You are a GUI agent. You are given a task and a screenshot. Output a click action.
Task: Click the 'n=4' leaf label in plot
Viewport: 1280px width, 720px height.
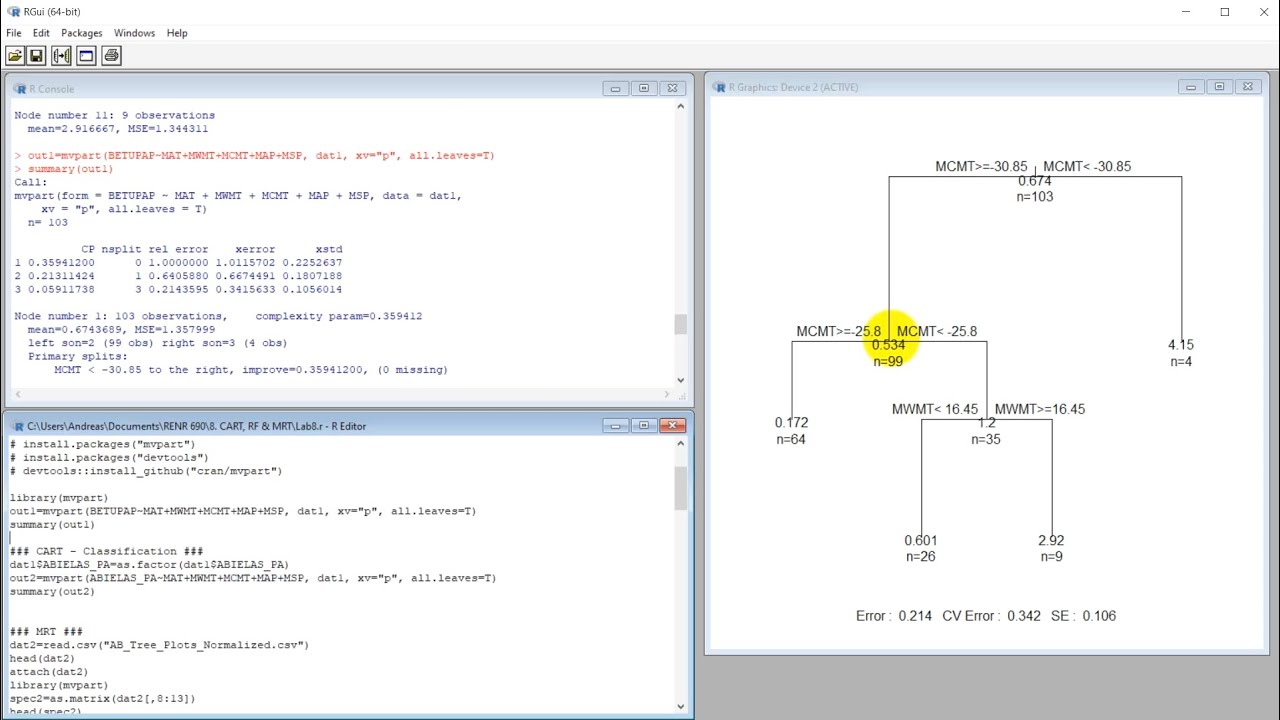1181,361
